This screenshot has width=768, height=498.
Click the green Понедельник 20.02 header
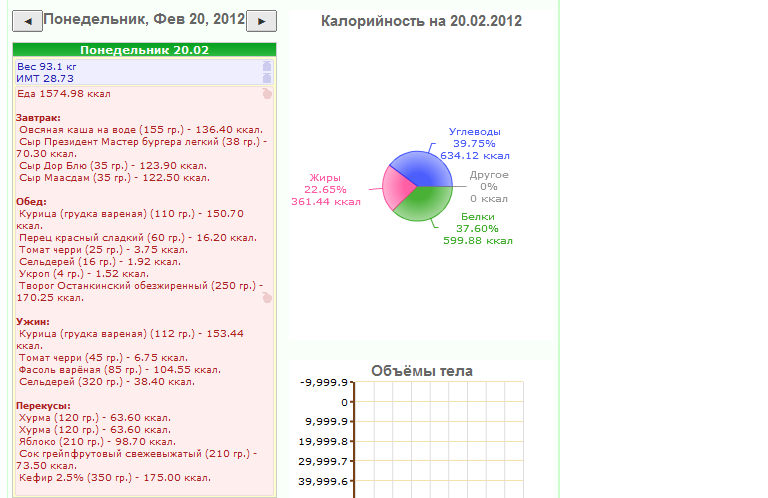tap(144, 50)
